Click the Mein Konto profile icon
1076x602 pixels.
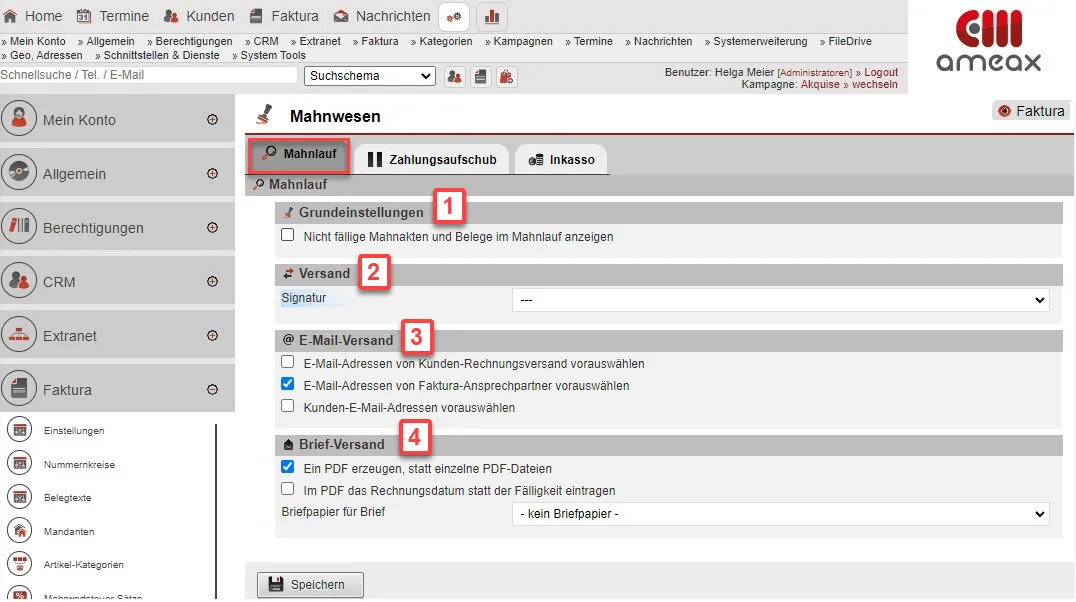click(x=19, y=119)
